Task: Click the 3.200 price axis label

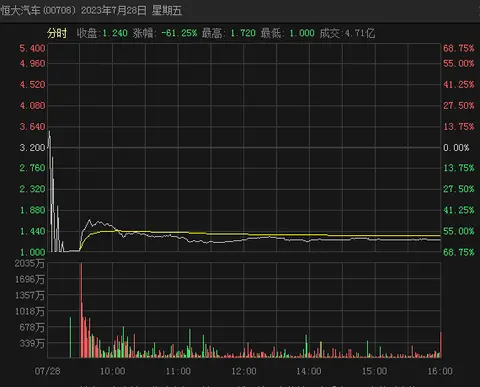Action: tap(32, 148)
